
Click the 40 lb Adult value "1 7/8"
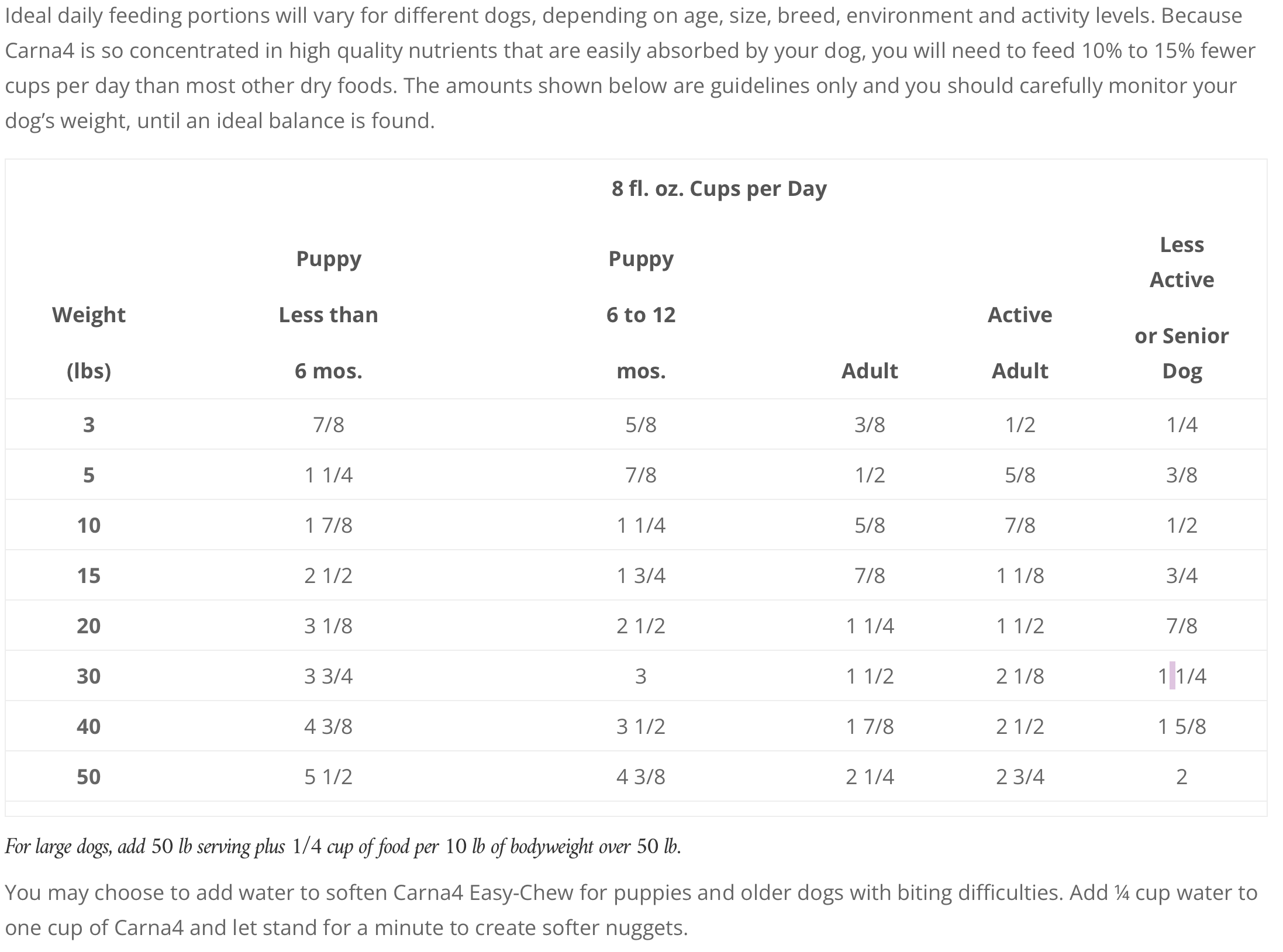(870, 726)
